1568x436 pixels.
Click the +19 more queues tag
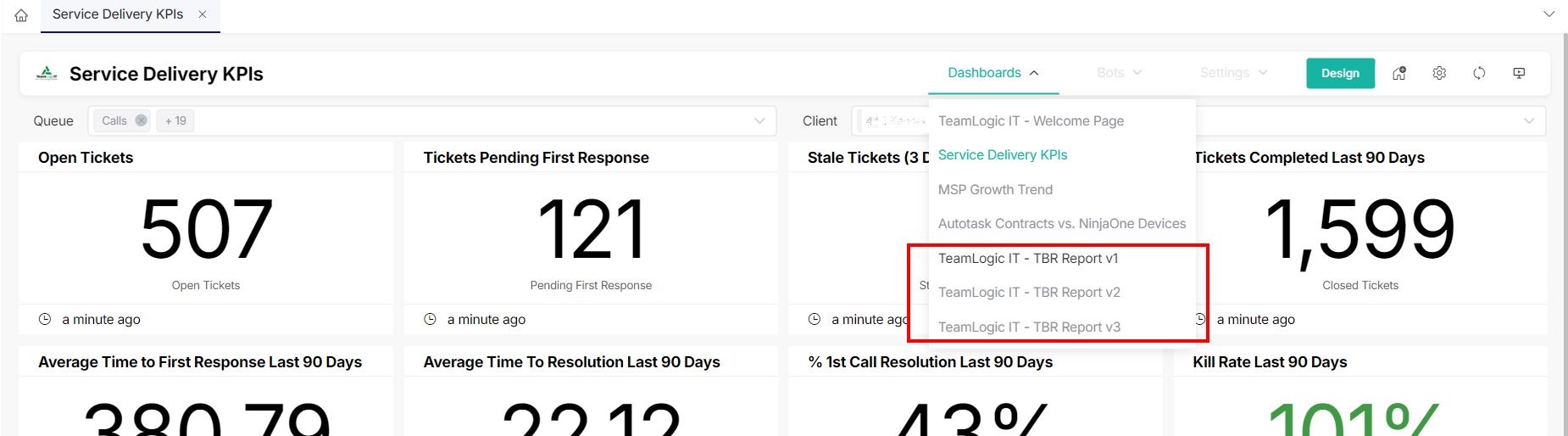click(x=176, y=121)
